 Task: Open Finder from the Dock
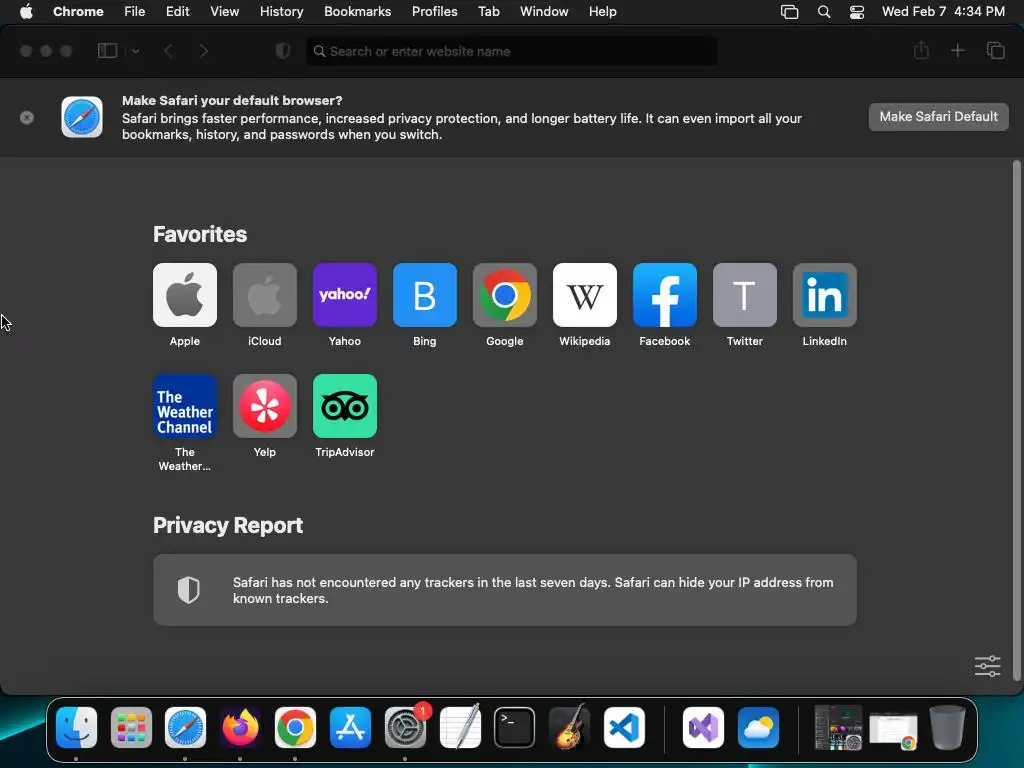pyautogui.click(x=76, y=727)
